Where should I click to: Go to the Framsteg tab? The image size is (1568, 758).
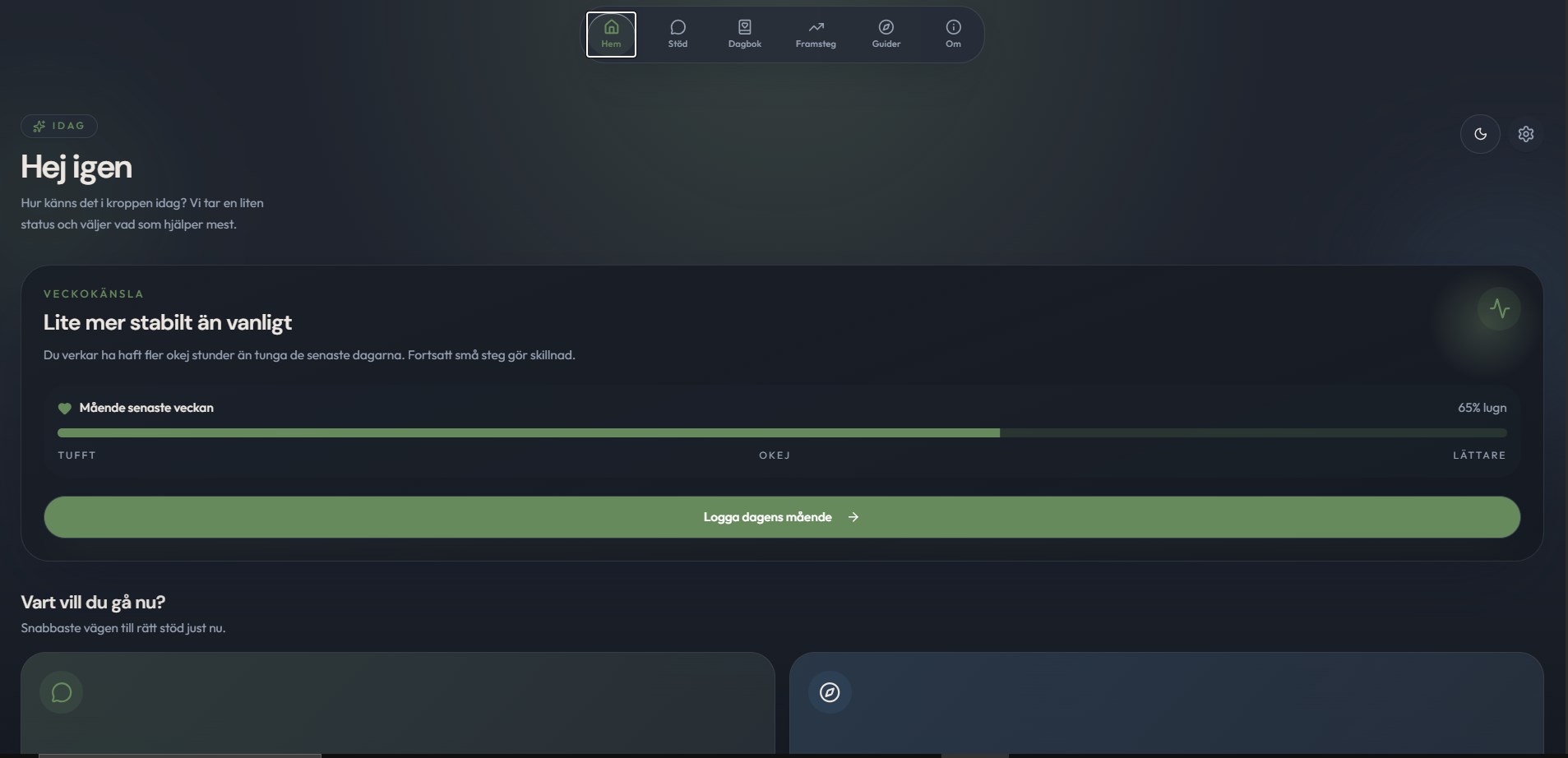pos(816,35)
